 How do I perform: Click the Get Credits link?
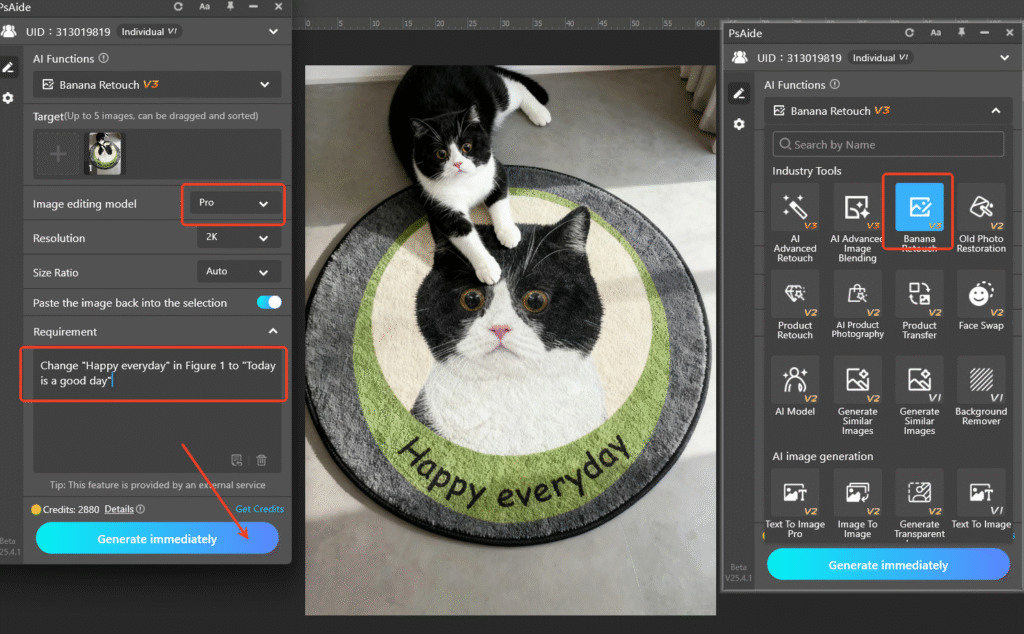tap(259, 509)
